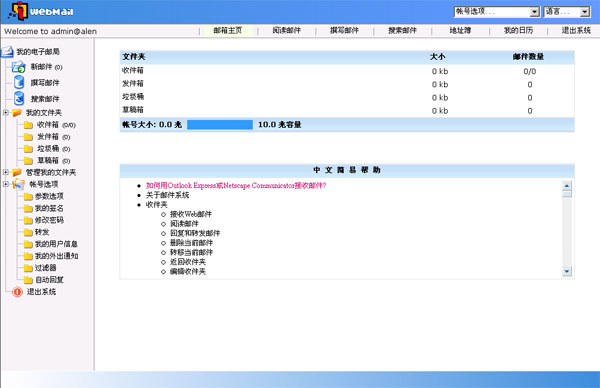
Task: Click the 草稿箱 folder icon in sidebar
Action: pyautogui.click(x=28, y=160)
